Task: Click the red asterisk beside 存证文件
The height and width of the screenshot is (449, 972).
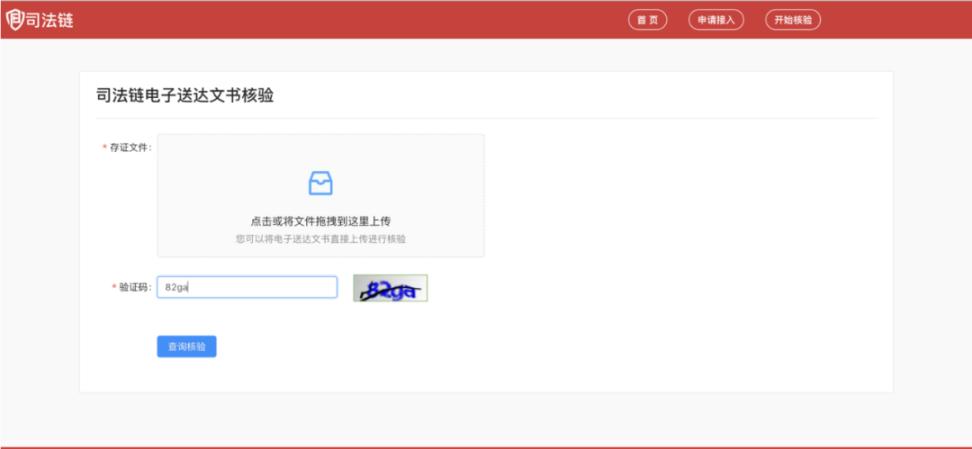Action: 104,148
